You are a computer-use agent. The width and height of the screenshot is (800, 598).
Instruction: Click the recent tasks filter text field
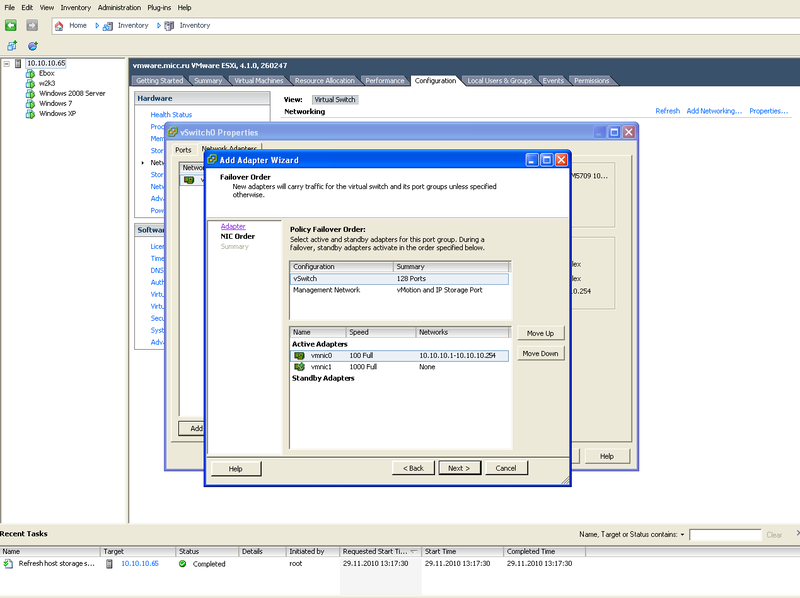[x=725, y=535]
